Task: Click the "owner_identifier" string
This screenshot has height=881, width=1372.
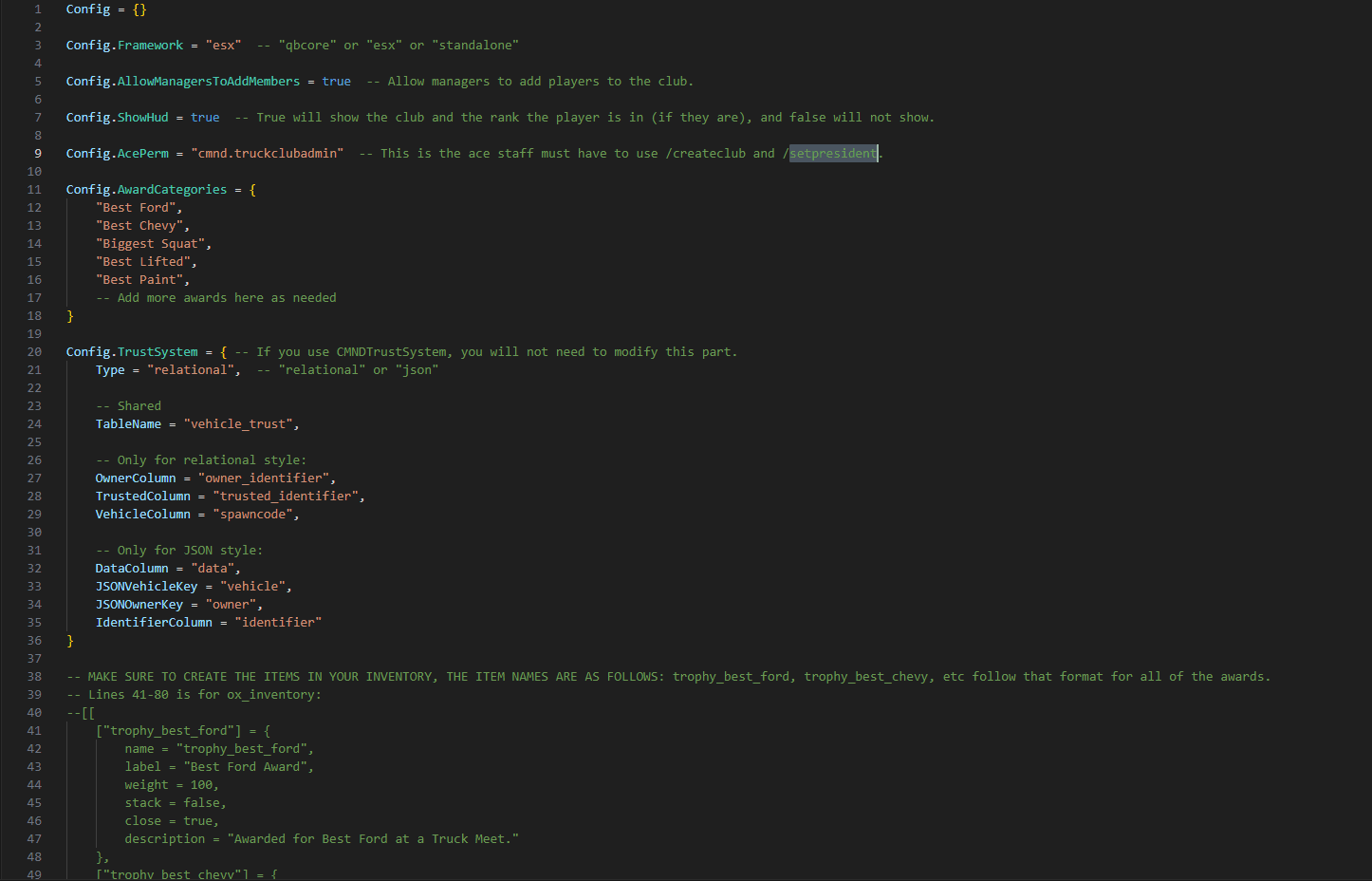Action: [x=264, y=478]
